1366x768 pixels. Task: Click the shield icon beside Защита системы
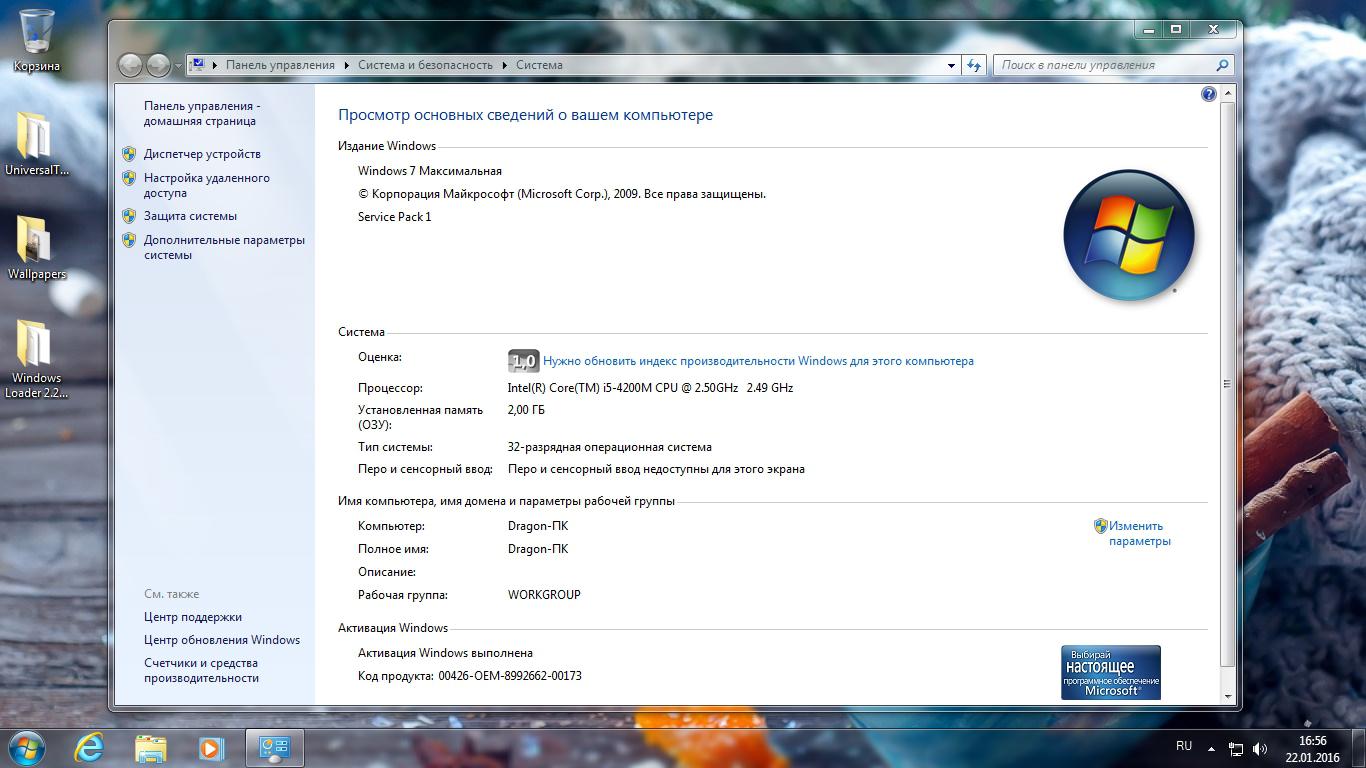(129, 216)
